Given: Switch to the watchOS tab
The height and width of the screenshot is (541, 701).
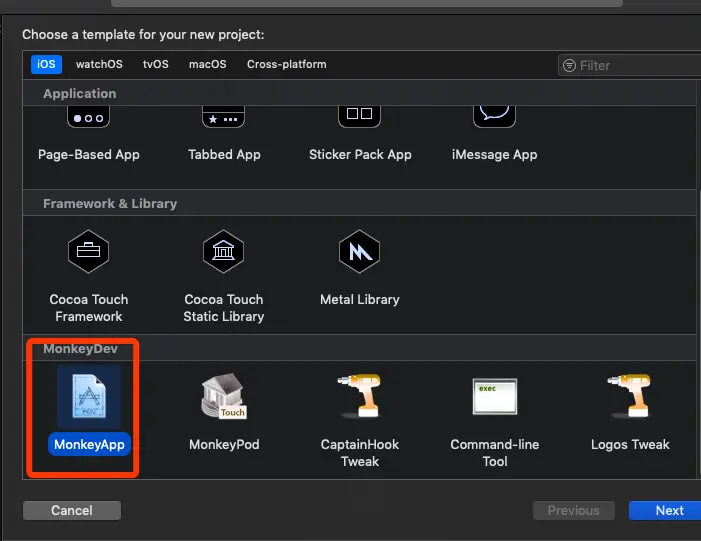Looking at the screenshot, I should [x=99, y=64].
